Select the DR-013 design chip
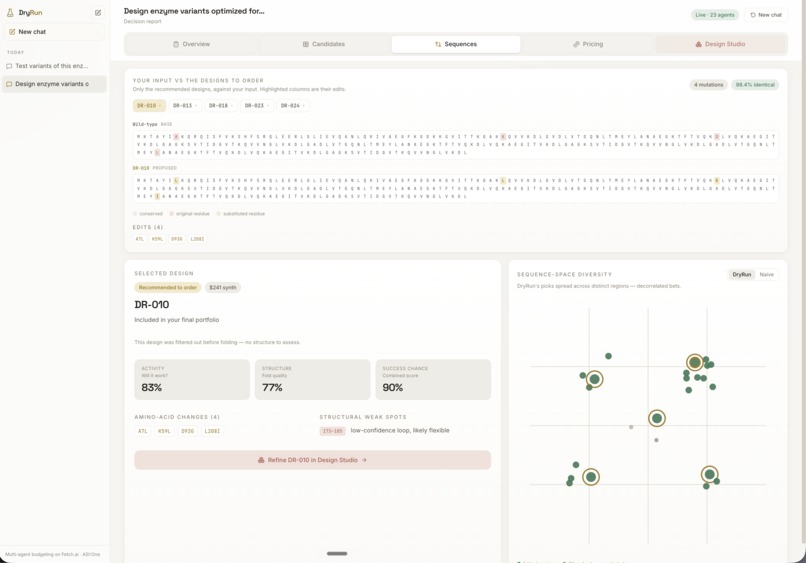 pyautogui.click(x=185, y=105)
